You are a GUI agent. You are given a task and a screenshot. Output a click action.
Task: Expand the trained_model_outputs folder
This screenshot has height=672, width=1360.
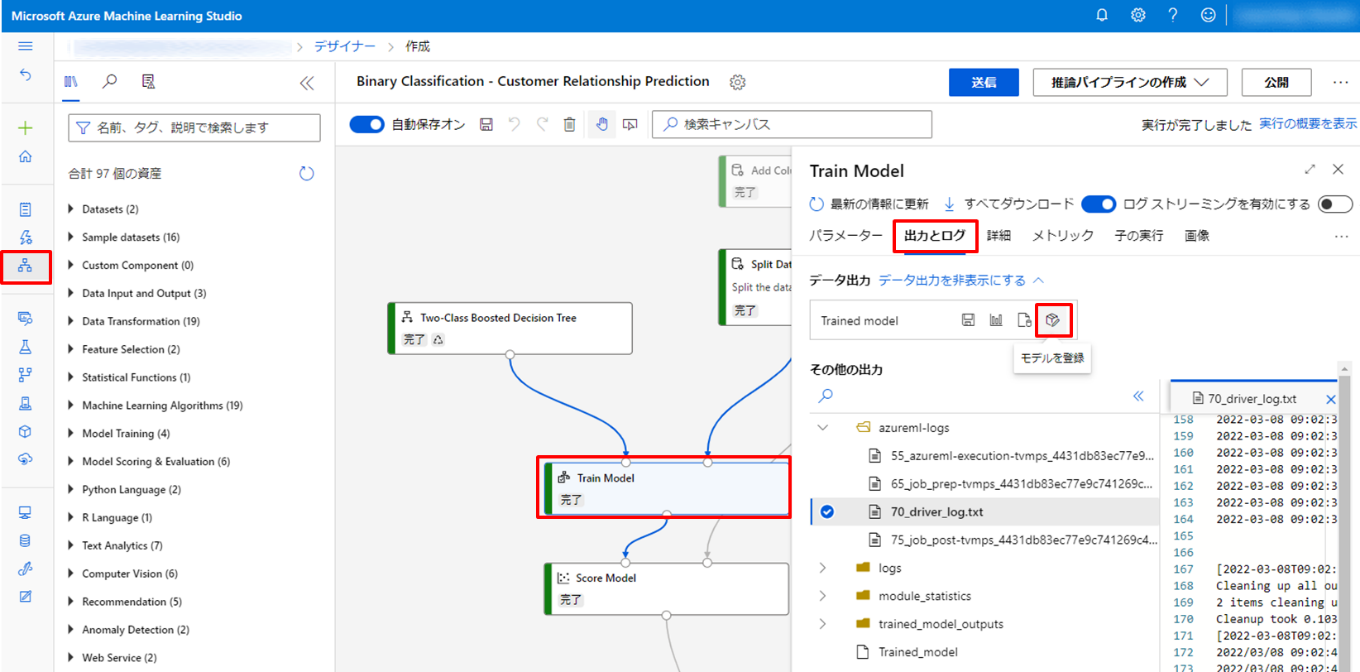[823, 624]
